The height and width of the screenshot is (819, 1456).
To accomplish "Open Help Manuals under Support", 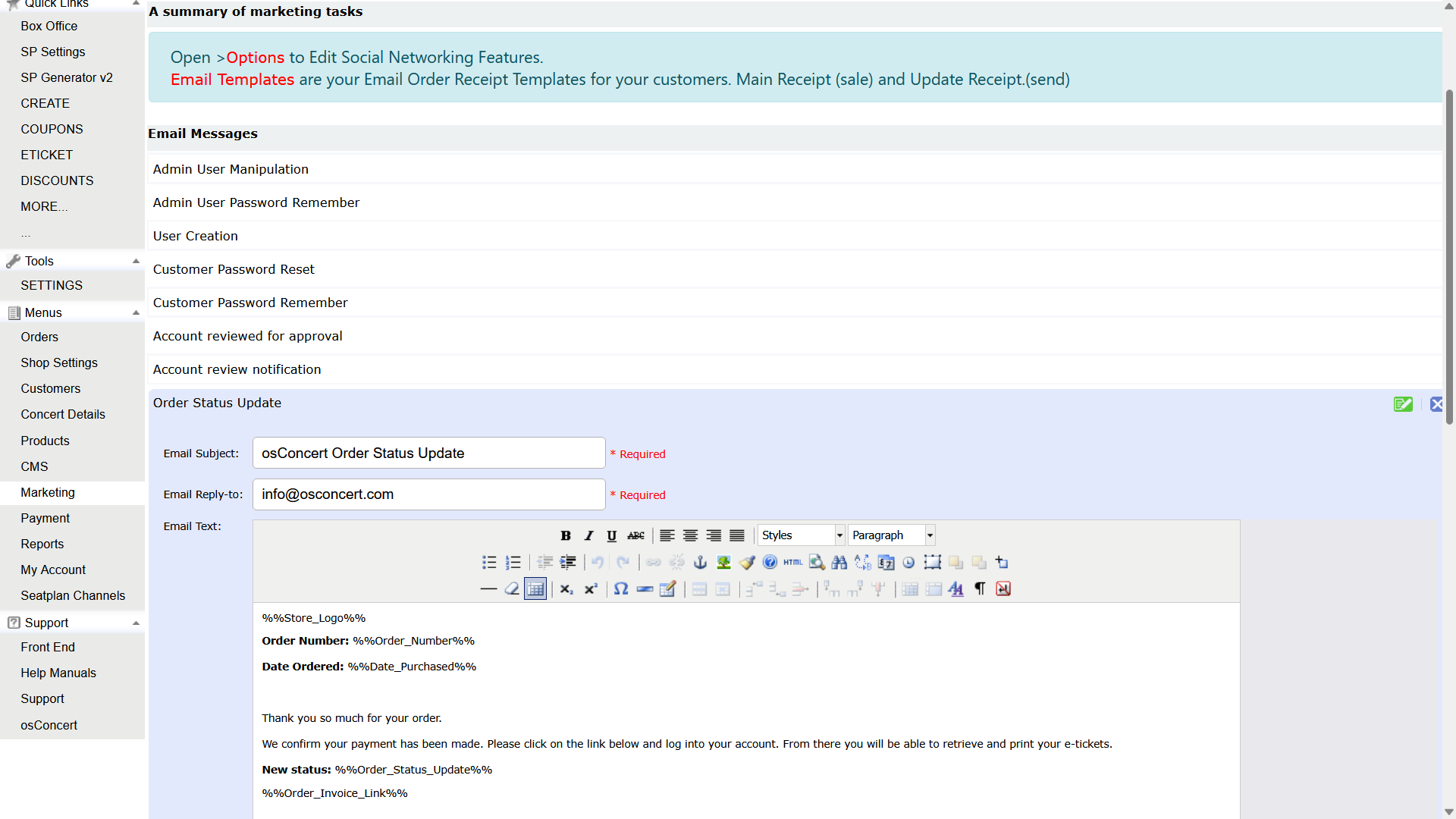I will 58,673.
